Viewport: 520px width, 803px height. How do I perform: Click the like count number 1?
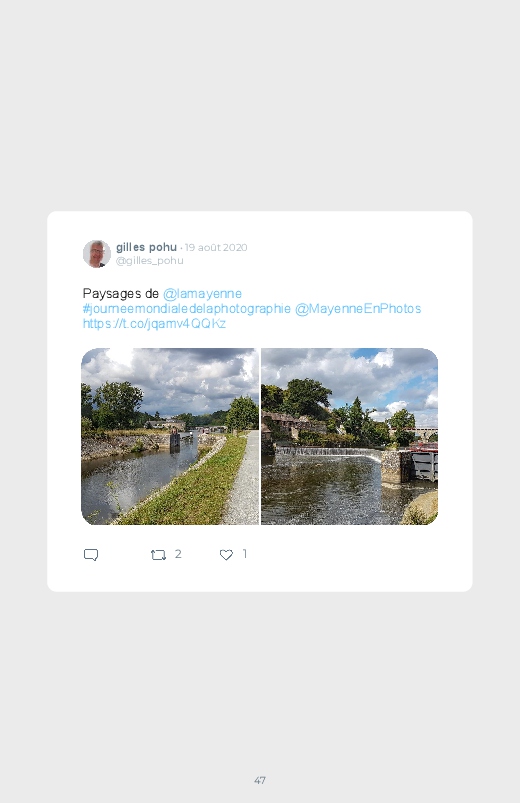pyautogui.click(x=245, y=554)
